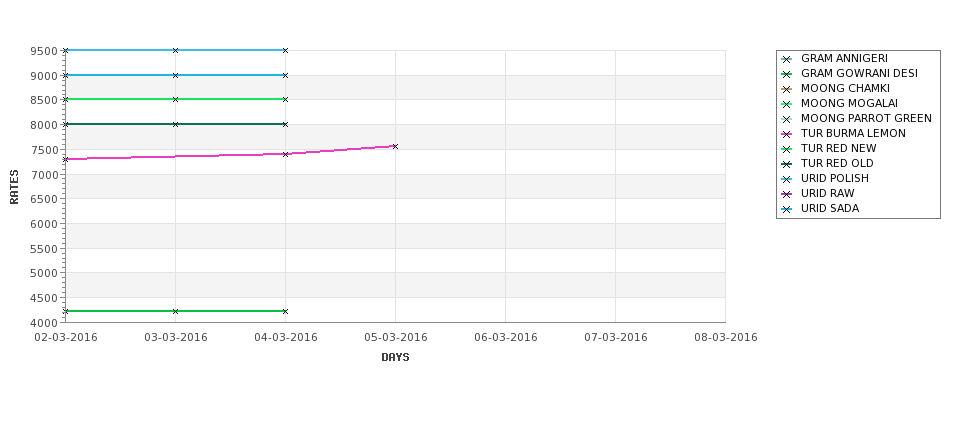Select the MOONG PARROT GREEN legend label
This screenshot has height=429, width=975.
tap(866, 118)
